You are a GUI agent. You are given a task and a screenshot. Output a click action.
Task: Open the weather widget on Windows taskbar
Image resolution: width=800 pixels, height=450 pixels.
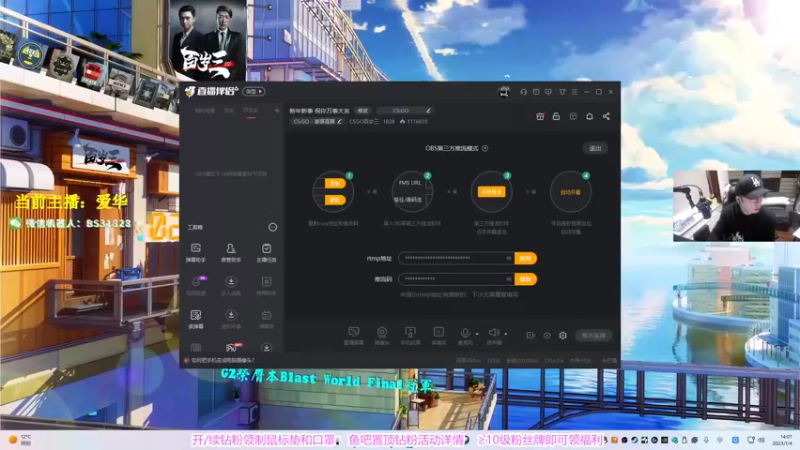pyautogui.click(x=20, y=440)
